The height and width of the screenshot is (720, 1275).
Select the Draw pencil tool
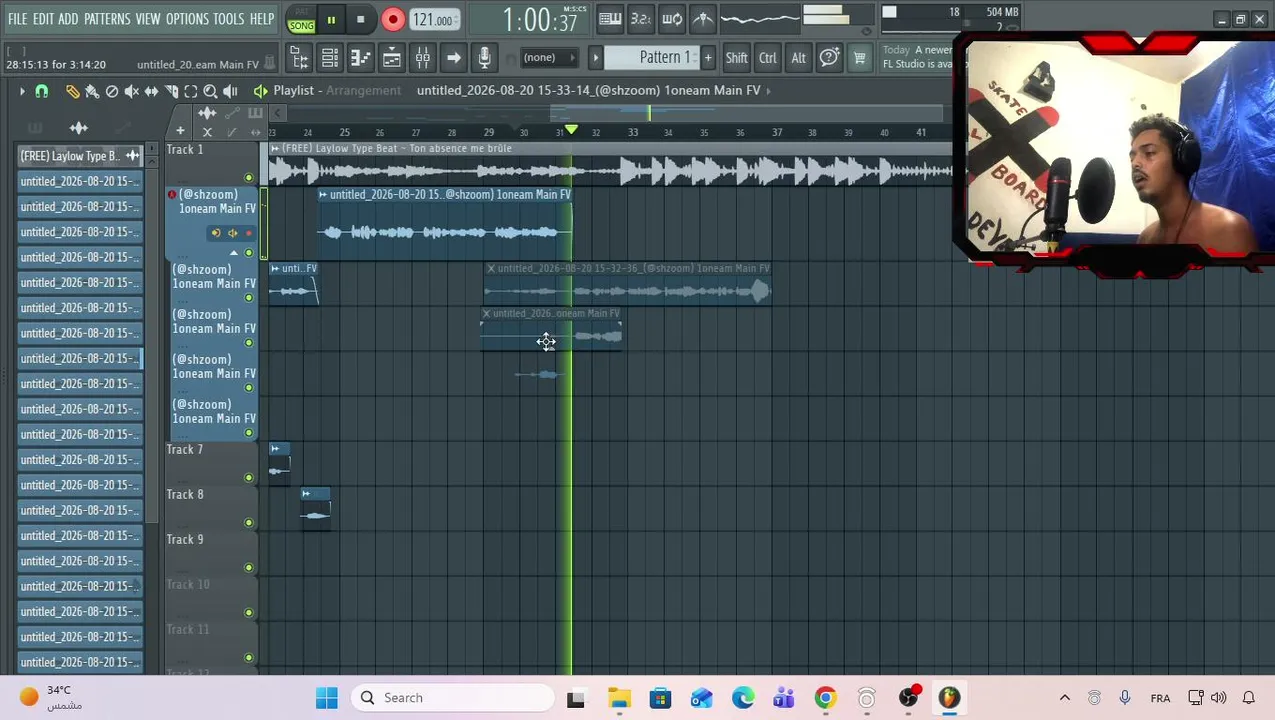point(72,91)
